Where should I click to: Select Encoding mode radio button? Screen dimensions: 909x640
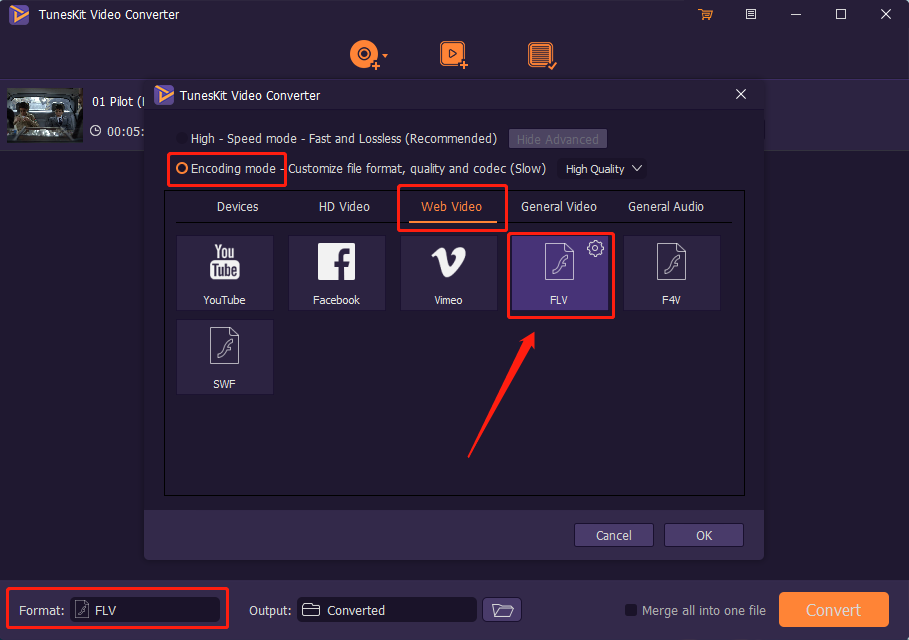tap(181, 169)
